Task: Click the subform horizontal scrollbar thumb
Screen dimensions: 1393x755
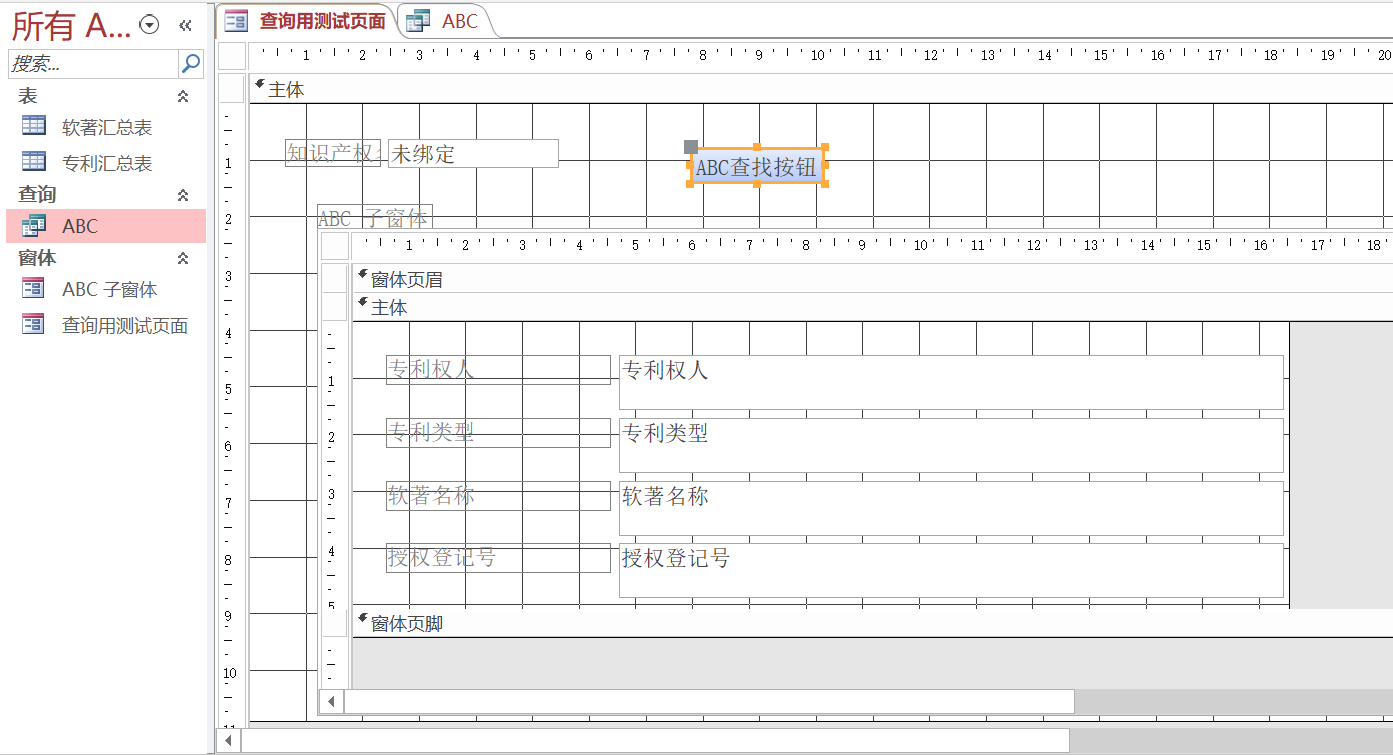Action: (x=709, y=701)
